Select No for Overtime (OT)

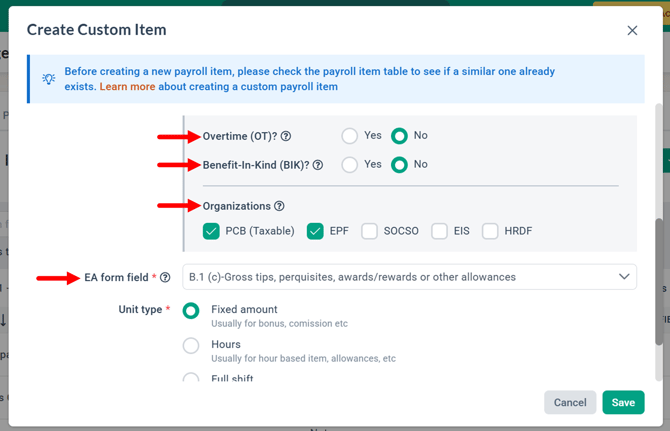click(x=399, y=136)
